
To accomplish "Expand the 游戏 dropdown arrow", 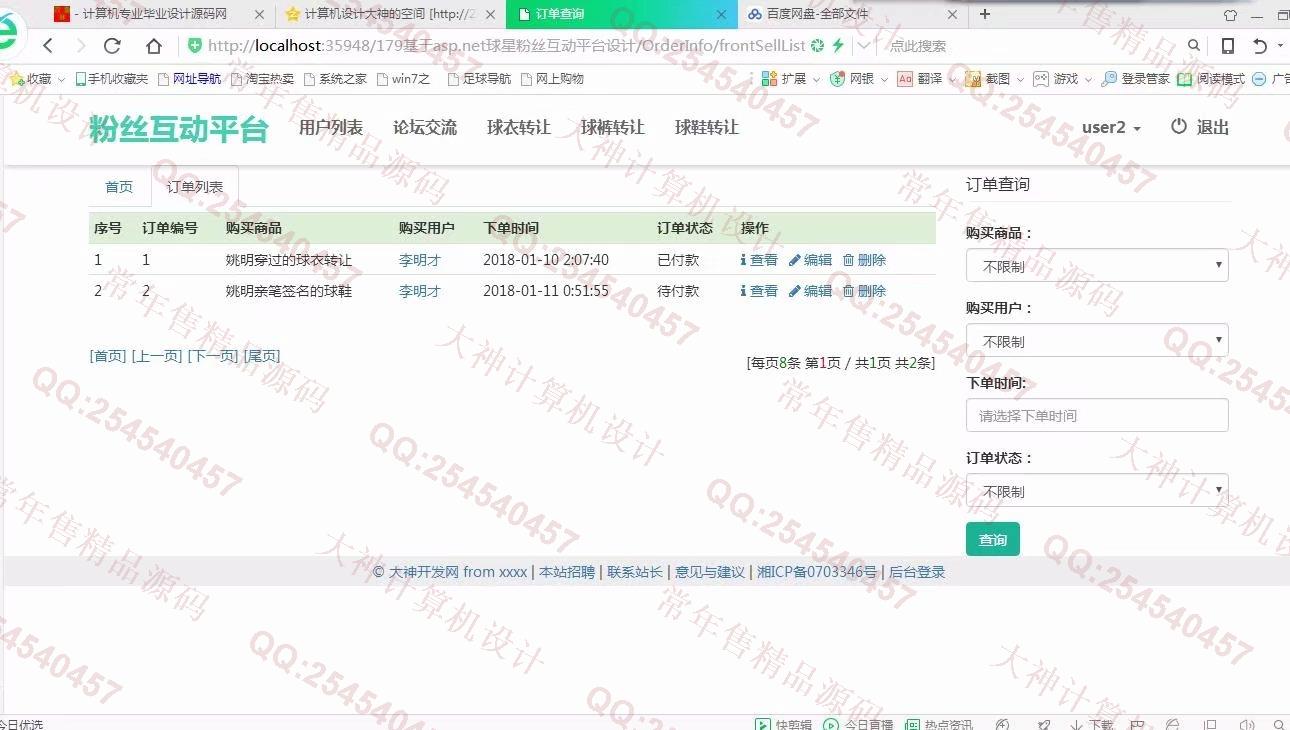I will (x=1088, y=79).
